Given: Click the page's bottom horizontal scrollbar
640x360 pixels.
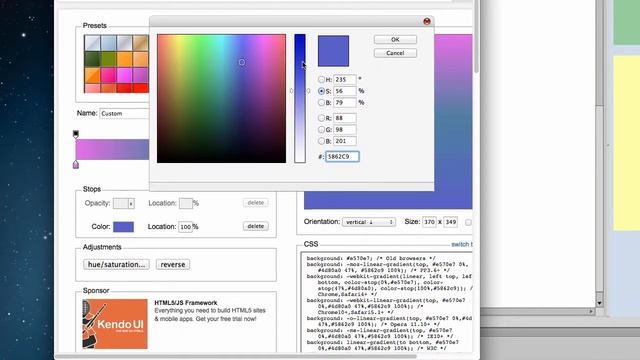Looking at the screenshot, I should [x=236, y=357].
